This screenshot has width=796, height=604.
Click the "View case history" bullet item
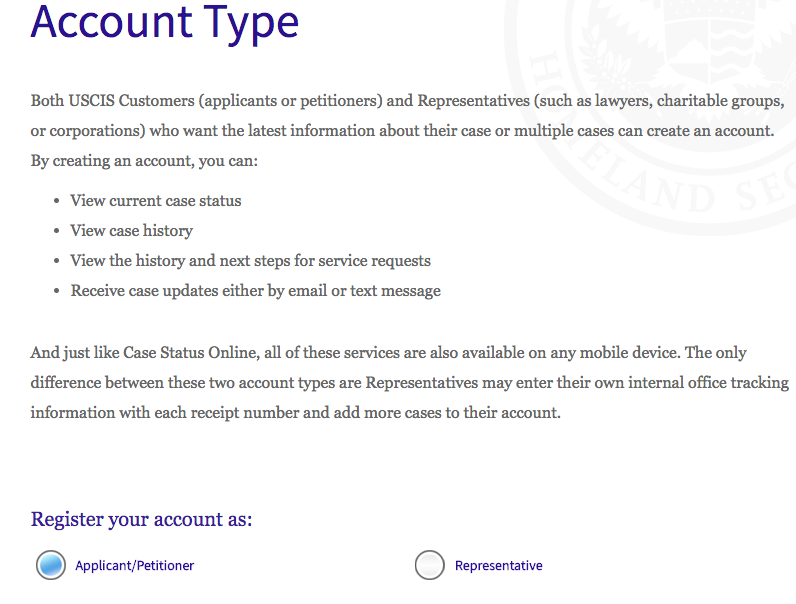pyautogui.click(x=131, y=231)
